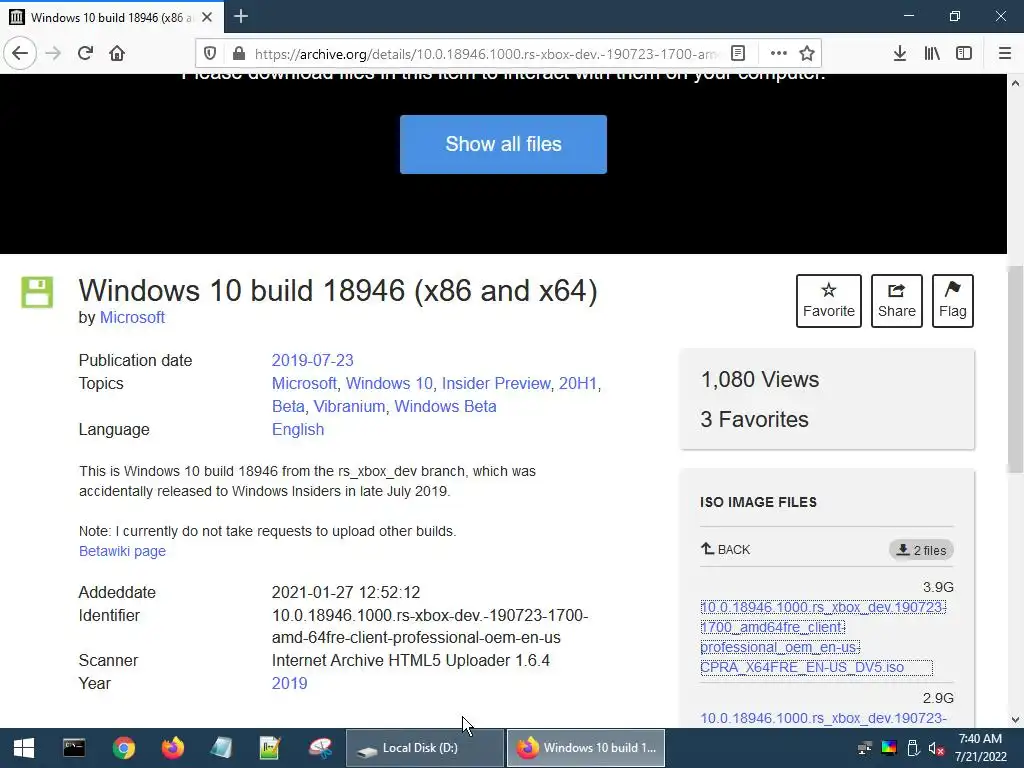The image size is (1024, 768).
Task: Open the 2.9G ISO file link
Action: (x=823, y=718)
